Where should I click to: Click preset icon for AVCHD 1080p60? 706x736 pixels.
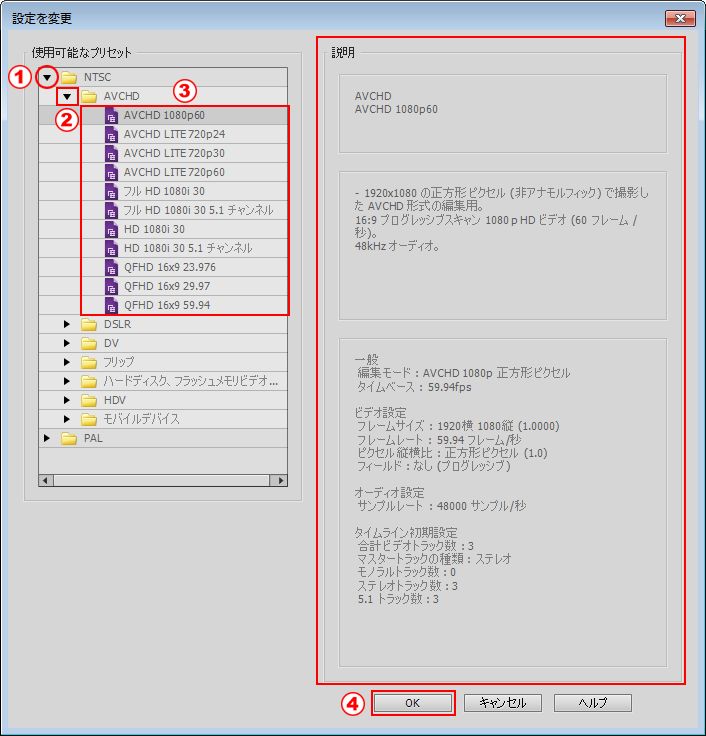point(111,115)
